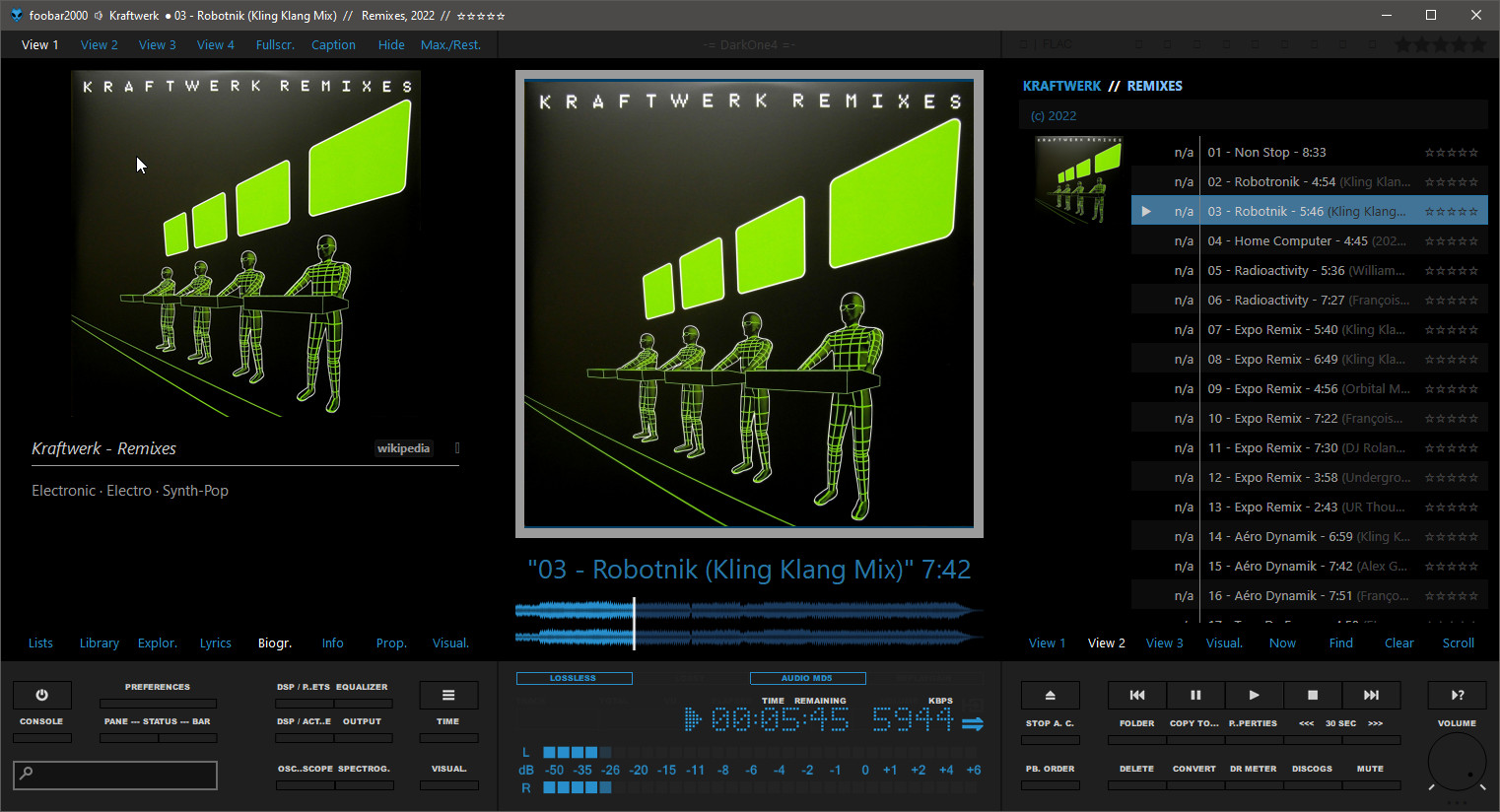The height and width of the screenshot is (812, 1500).
Task: Rate track 02 - Robotronik using its stars
Action: point(1452,182)
